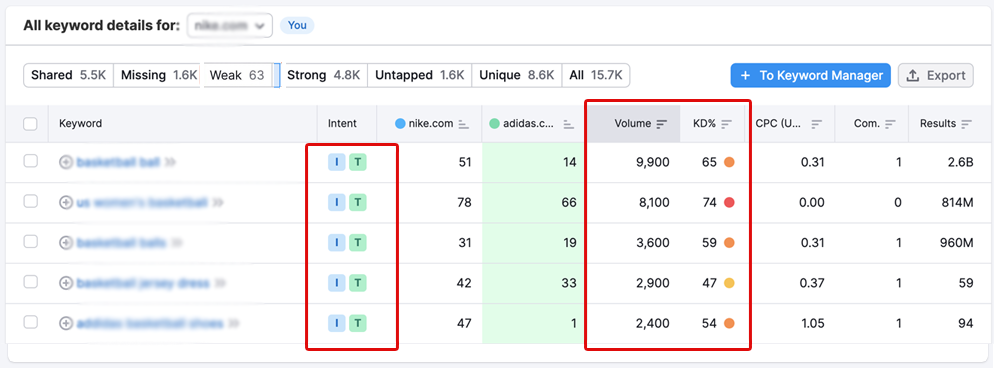Tick the checkbox for the 3,600 volume row

click(30, 242)
